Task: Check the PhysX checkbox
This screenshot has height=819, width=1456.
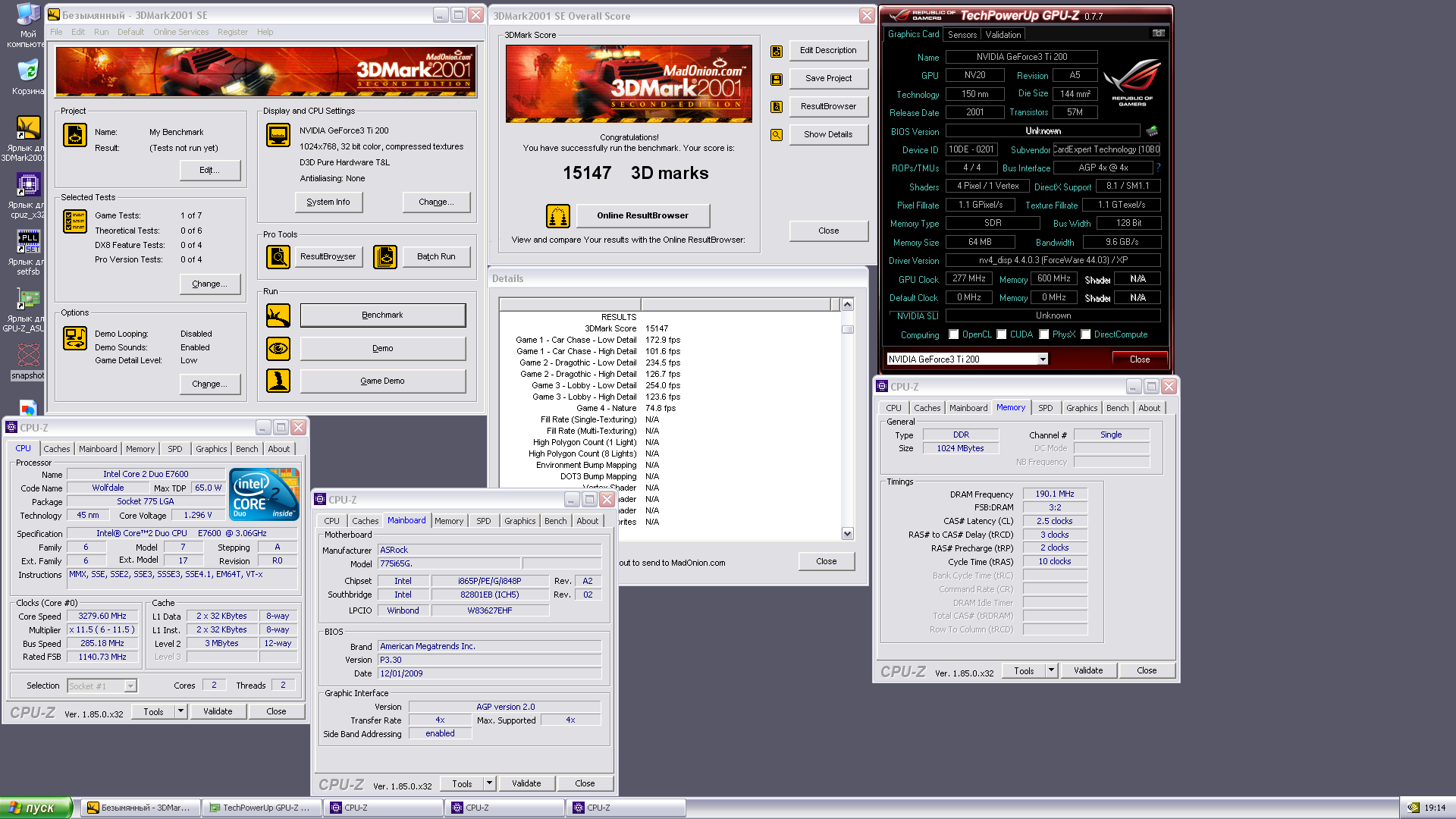Action: click(1044, 334)
